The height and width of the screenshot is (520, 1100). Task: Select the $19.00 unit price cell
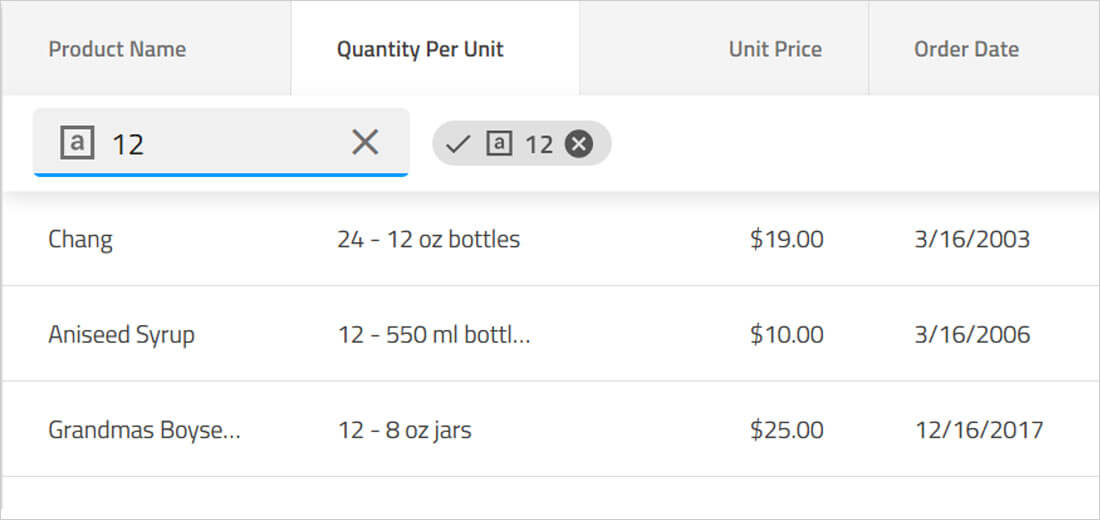click(x=786, y=240)
